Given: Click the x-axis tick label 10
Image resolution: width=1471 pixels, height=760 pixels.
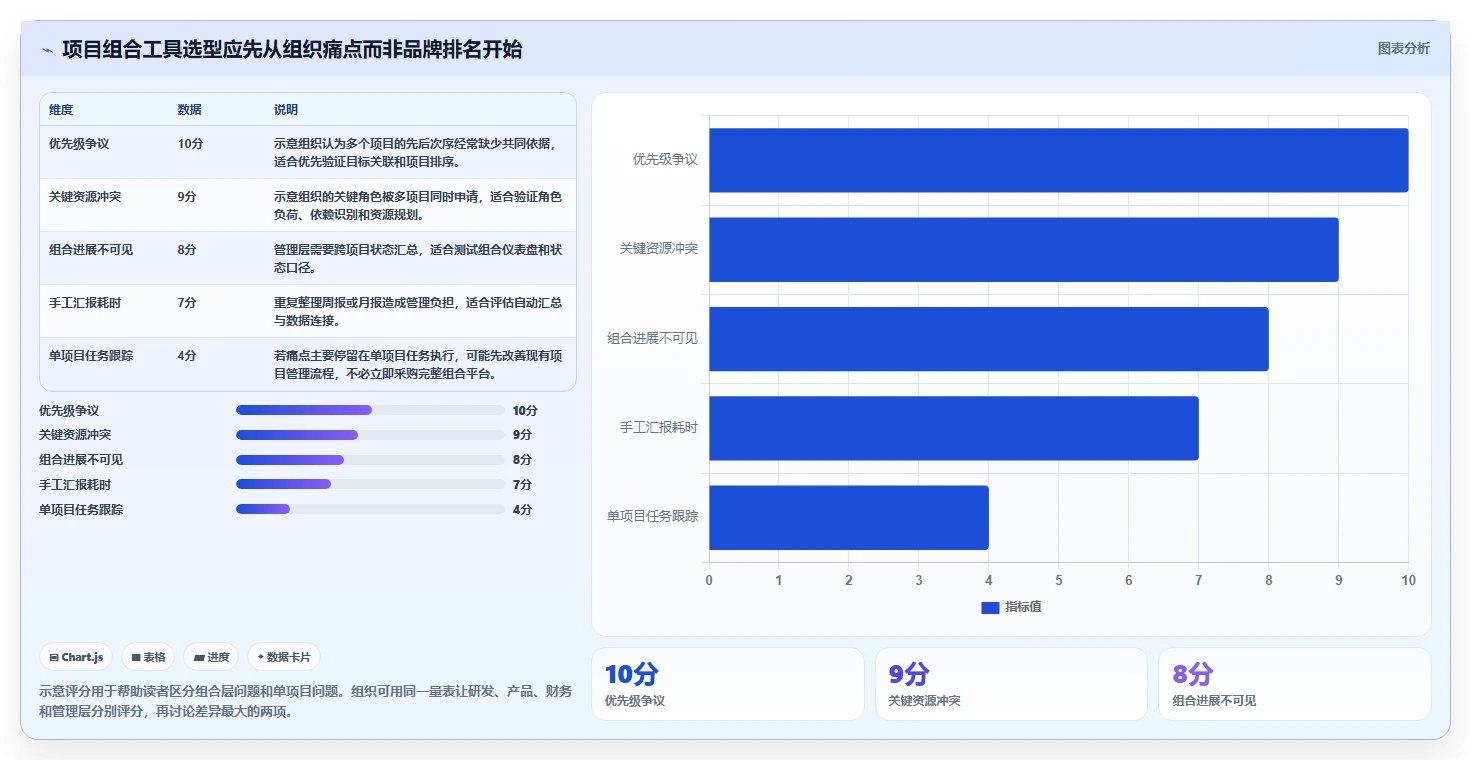Looking at the screenshot, I should coord(1409,581).
